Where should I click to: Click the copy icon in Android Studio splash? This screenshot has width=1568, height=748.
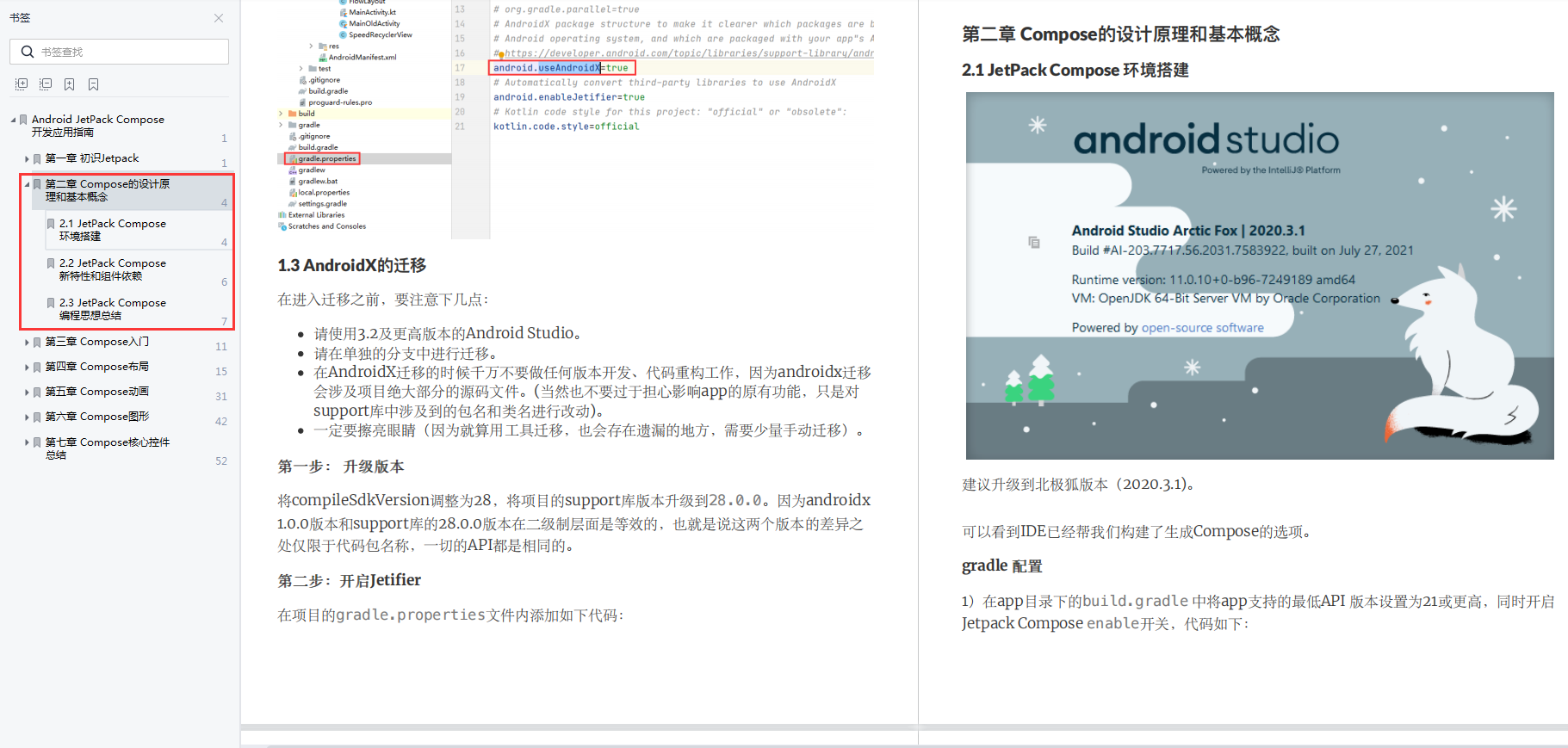point(1034,243)
